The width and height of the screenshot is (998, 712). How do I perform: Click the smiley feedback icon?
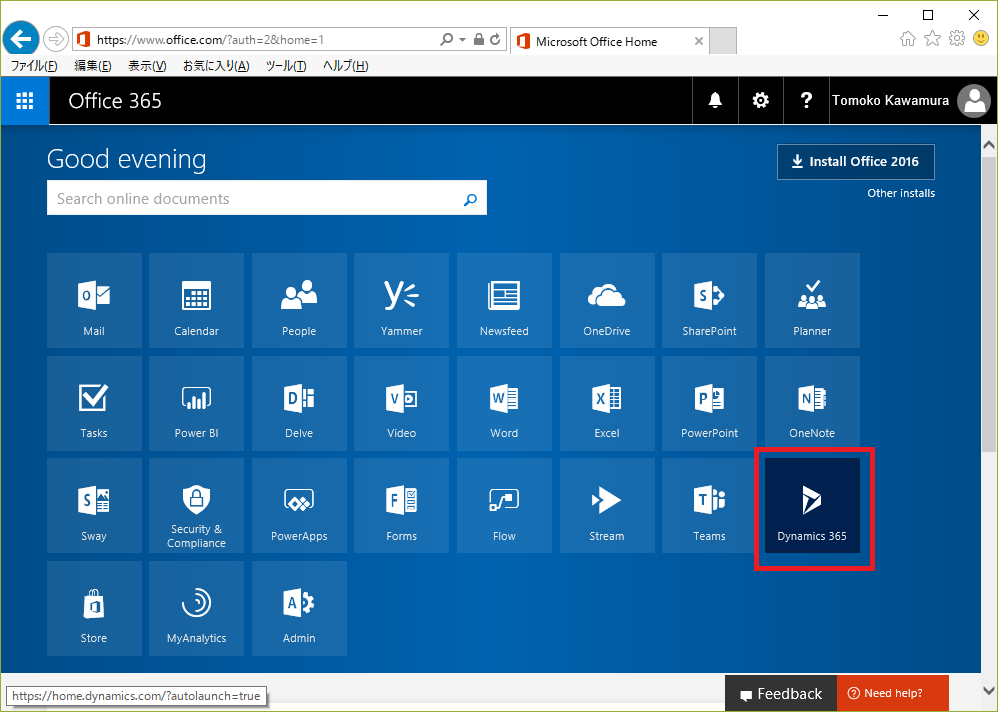pos(981,39)
